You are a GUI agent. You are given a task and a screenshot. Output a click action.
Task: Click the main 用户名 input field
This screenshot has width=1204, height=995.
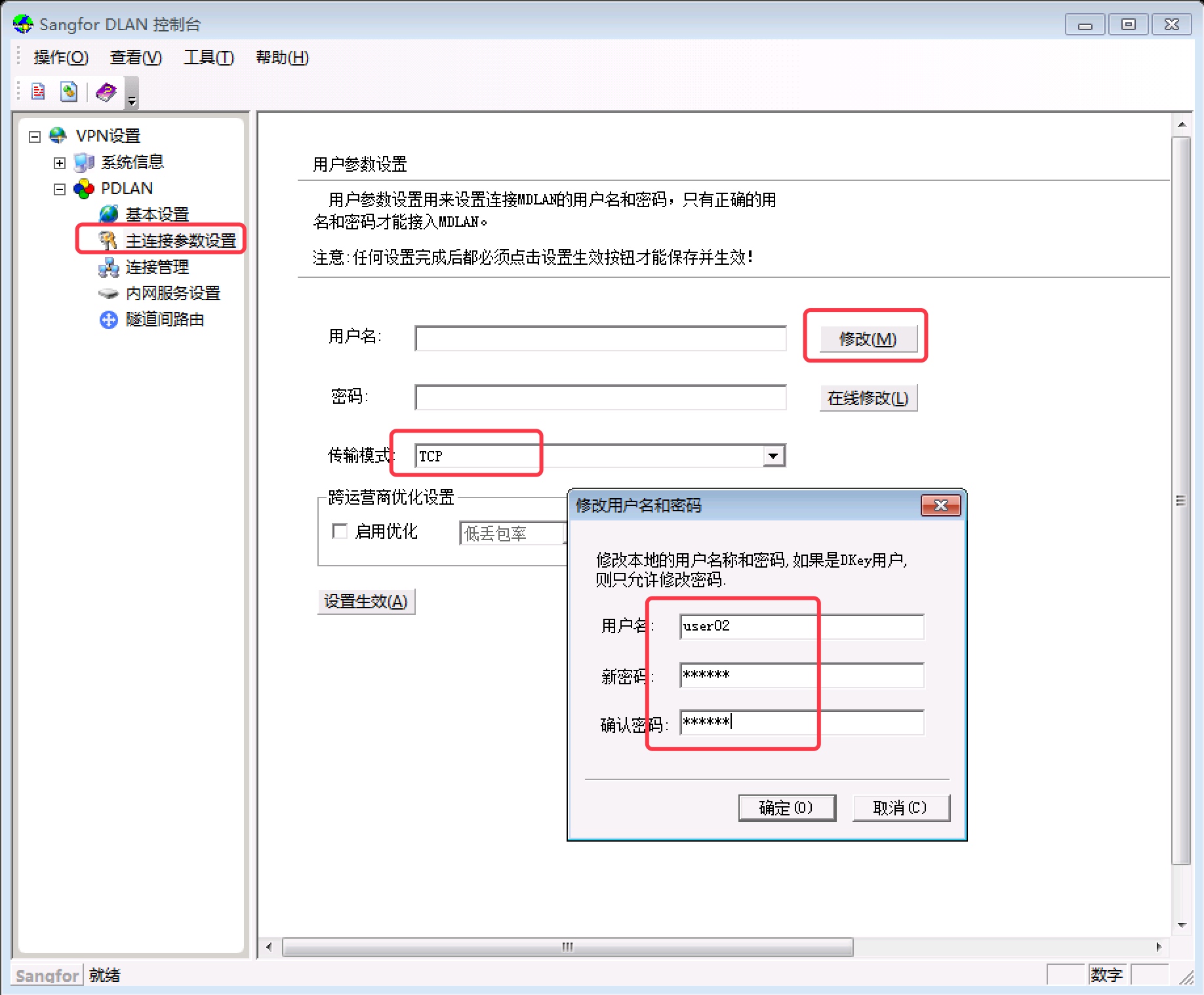point(600,339)
